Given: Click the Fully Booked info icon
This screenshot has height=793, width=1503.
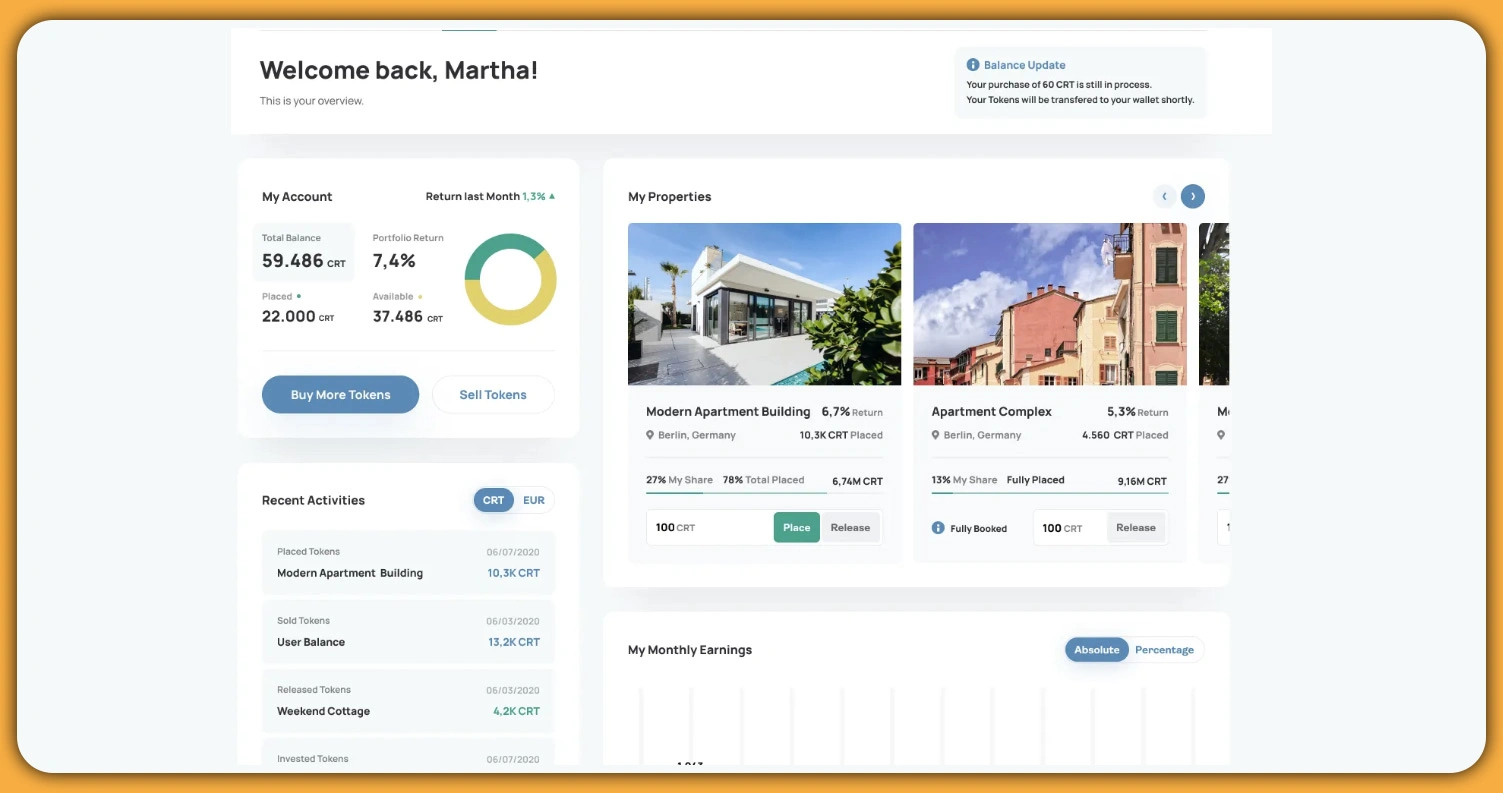Looking at the screenshot, I should pos(938,528).
